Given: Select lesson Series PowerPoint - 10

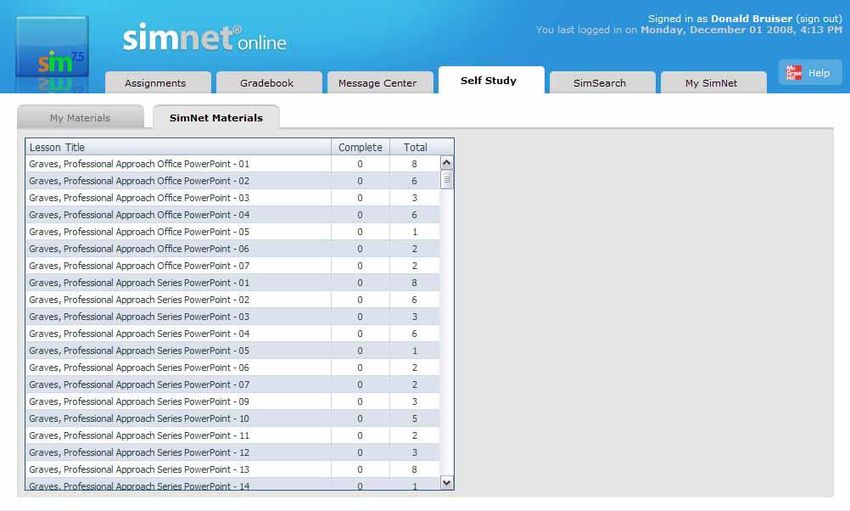Looking at the screenshot, I should [233, 418].
